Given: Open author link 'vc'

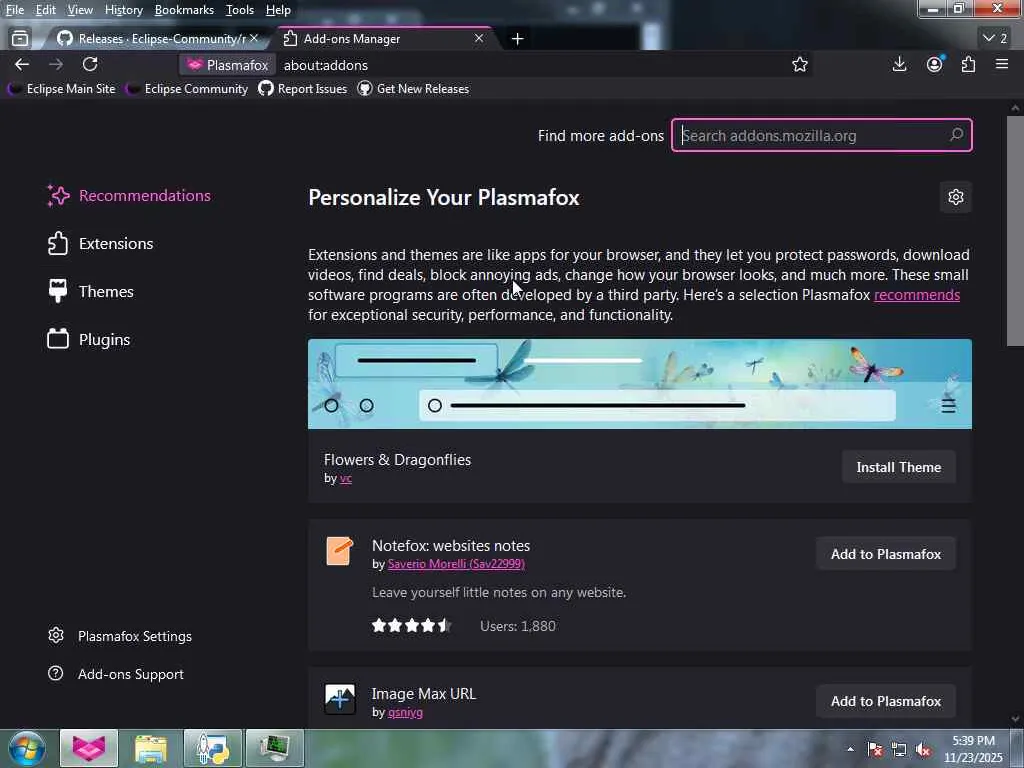Looking at the screenshot, I should pos(345,478).
